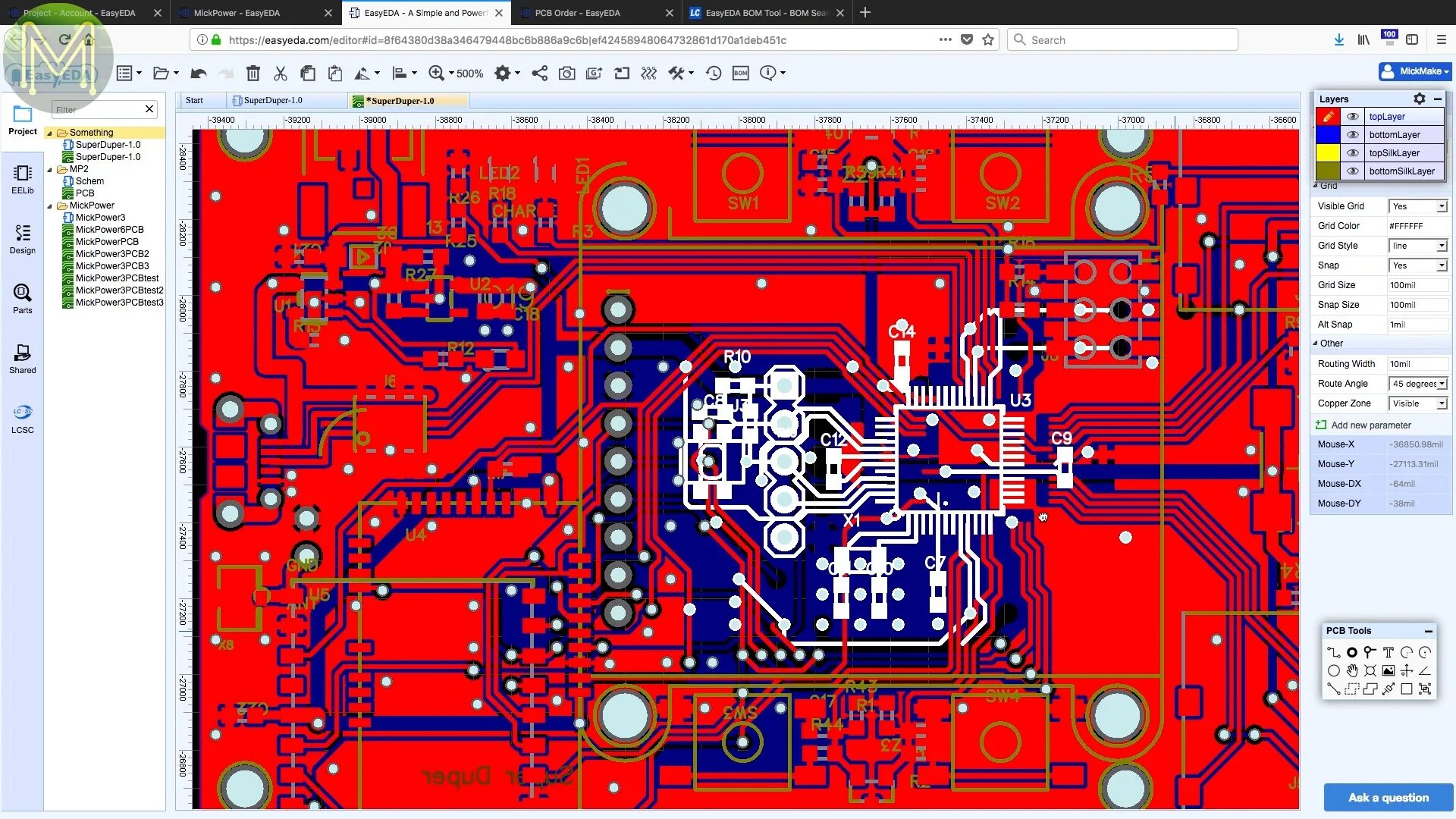Open the Visible Grid dropdown

tap(1417, 206)
